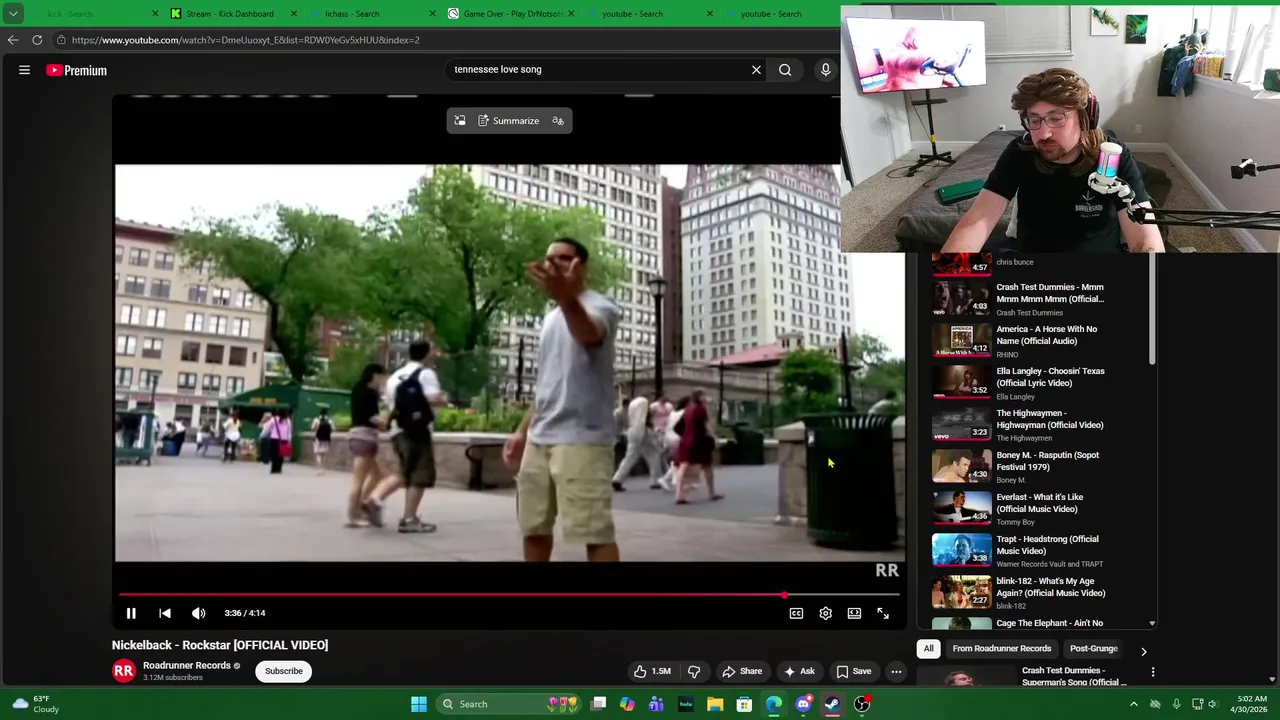1280x720 pixels.
Task: Click the translate icon next to Summarize
Action: click(558, 121)
